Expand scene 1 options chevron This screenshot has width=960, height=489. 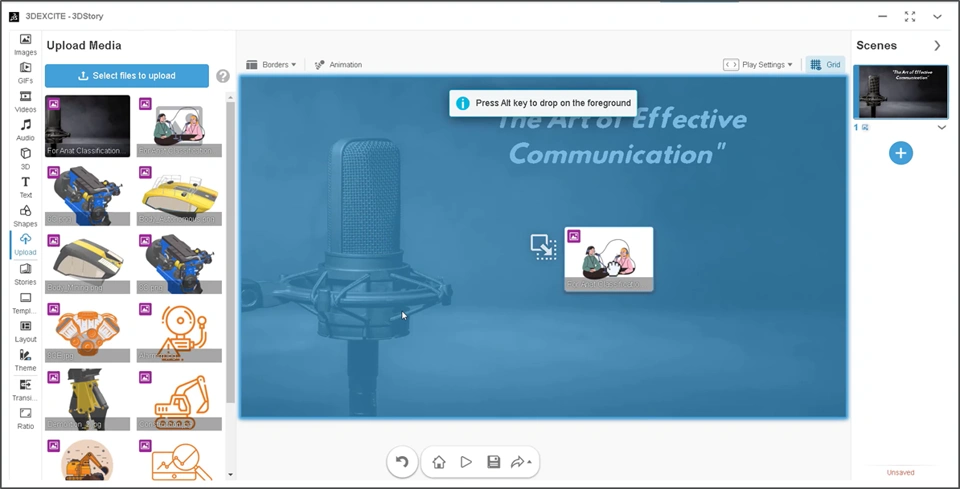[x=942, y=127]
